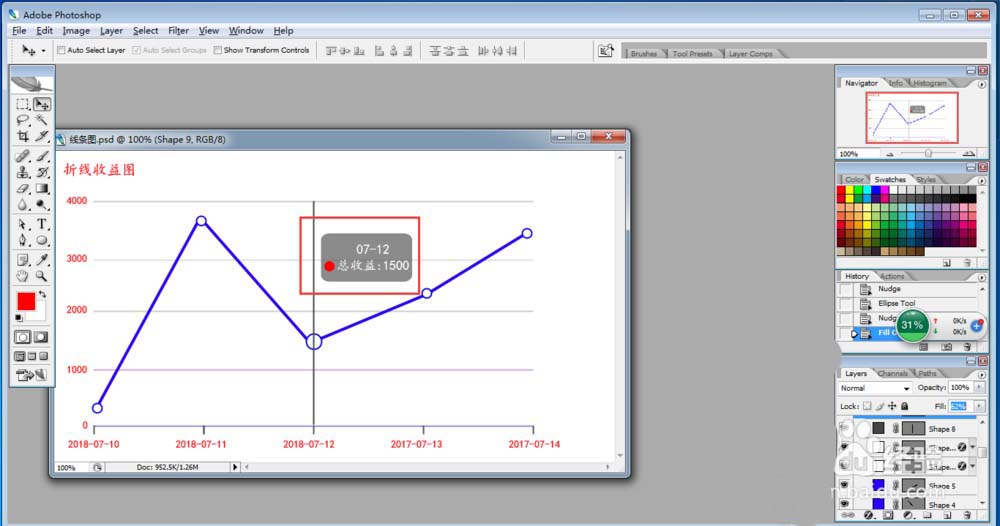Select the Magic Wand tool
The height and width of the screenshot is (526, 1000).
42,120
